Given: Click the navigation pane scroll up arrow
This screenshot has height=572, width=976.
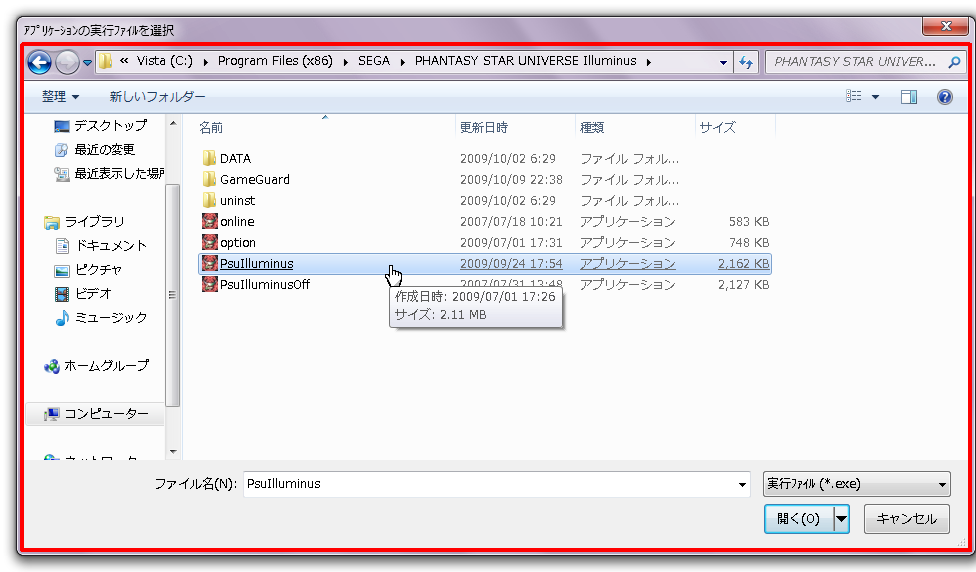Looking at the screenshot, I should (173, 123).
